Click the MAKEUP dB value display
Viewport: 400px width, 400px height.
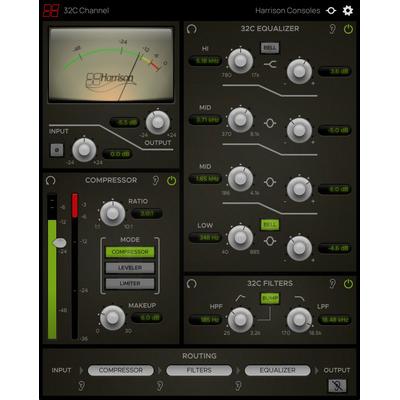coord(147,317)
